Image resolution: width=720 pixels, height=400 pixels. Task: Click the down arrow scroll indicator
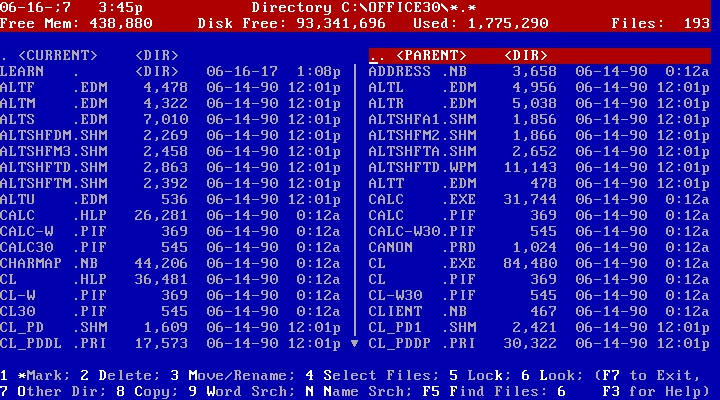(354, 343)
